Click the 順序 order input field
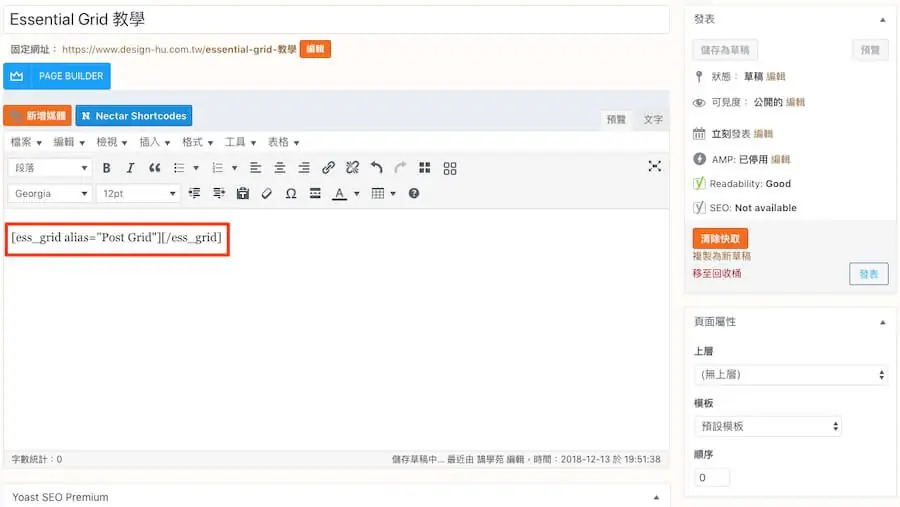This screenshot has height=507, width=900. 712,478
